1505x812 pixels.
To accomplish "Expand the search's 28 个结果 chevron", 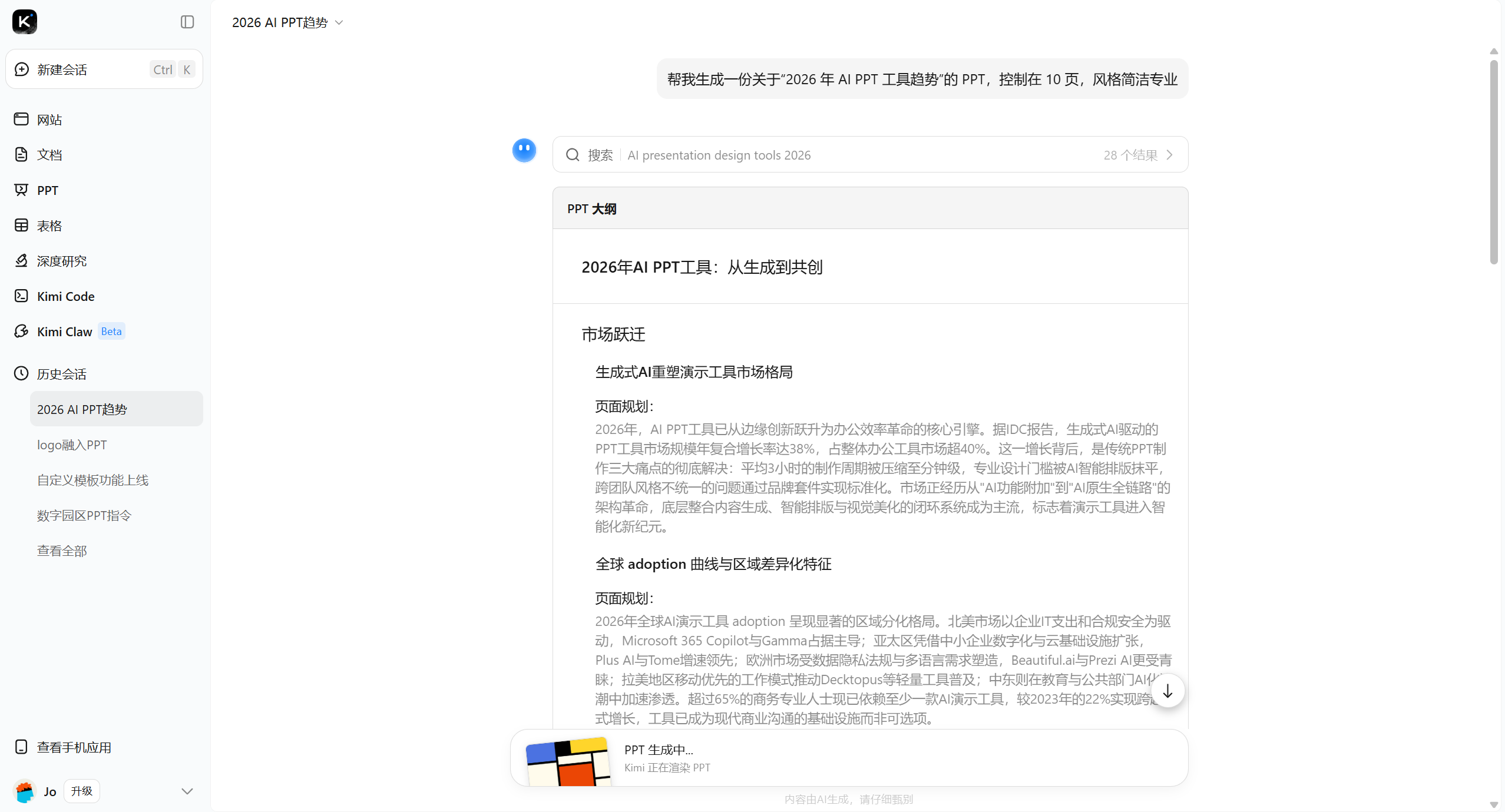I will pyautogui.click(x=1170, y=155).
